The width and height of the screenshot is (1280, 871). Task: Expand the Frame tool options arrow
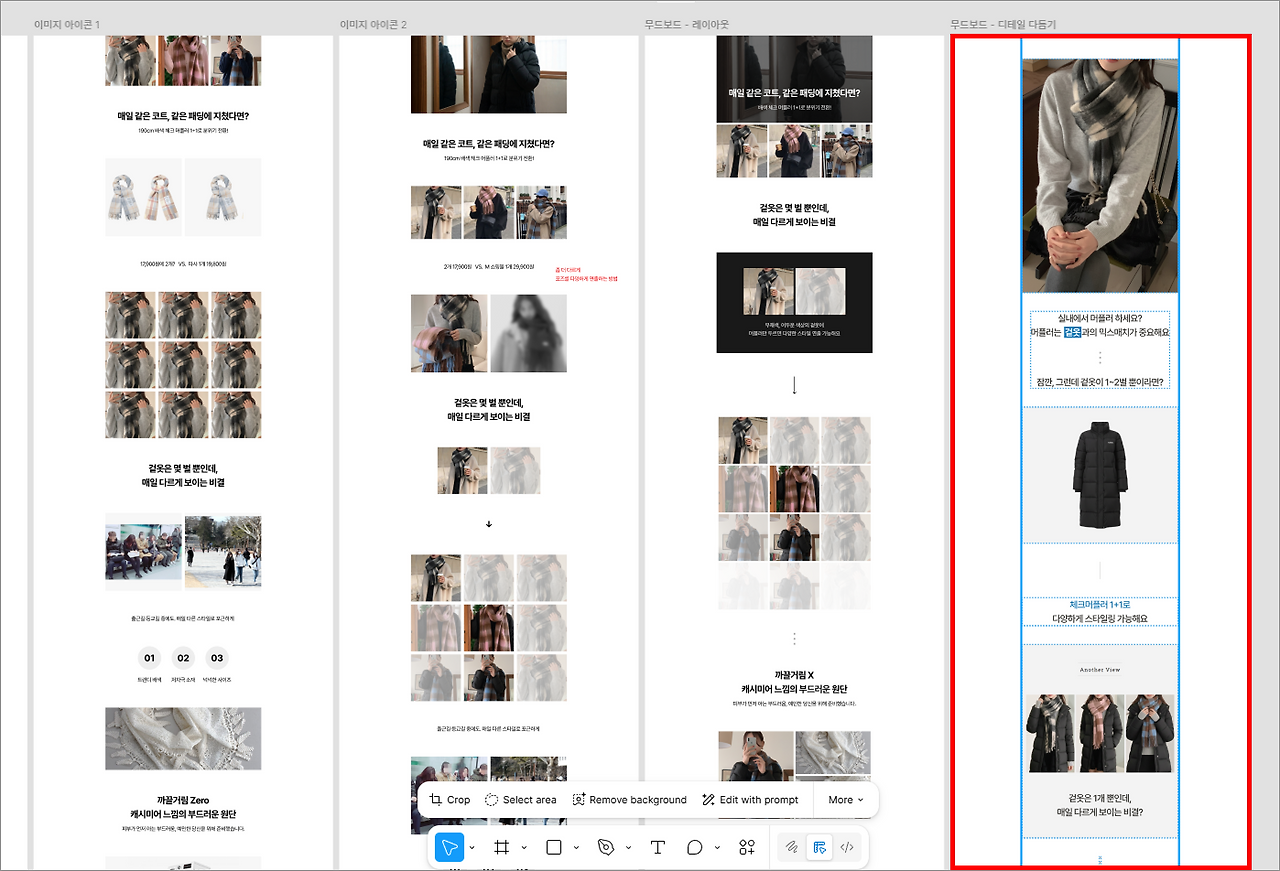[x=524, y=848]
